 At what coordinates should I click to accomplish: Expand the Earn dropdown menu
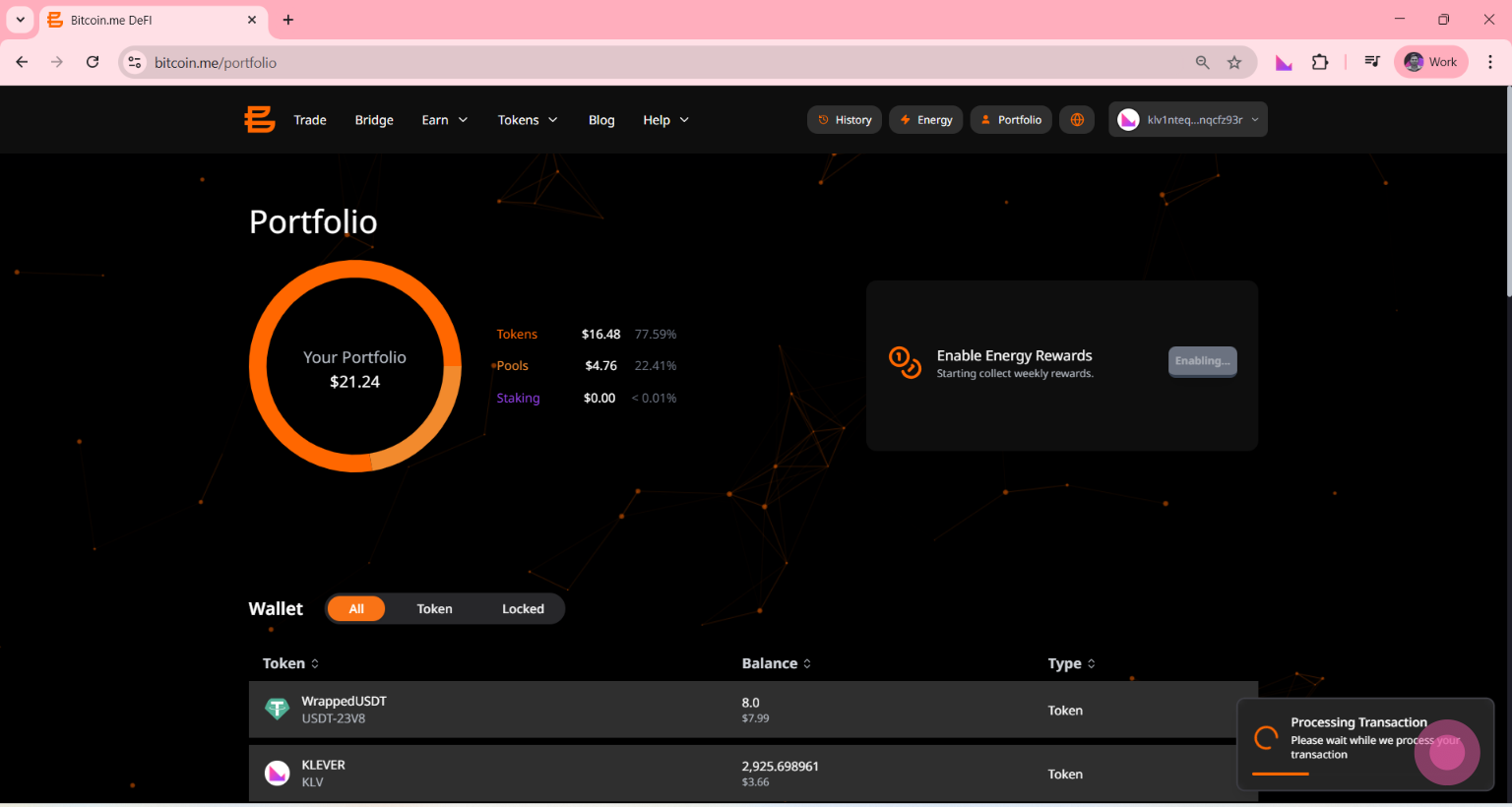tap(444, 120)
